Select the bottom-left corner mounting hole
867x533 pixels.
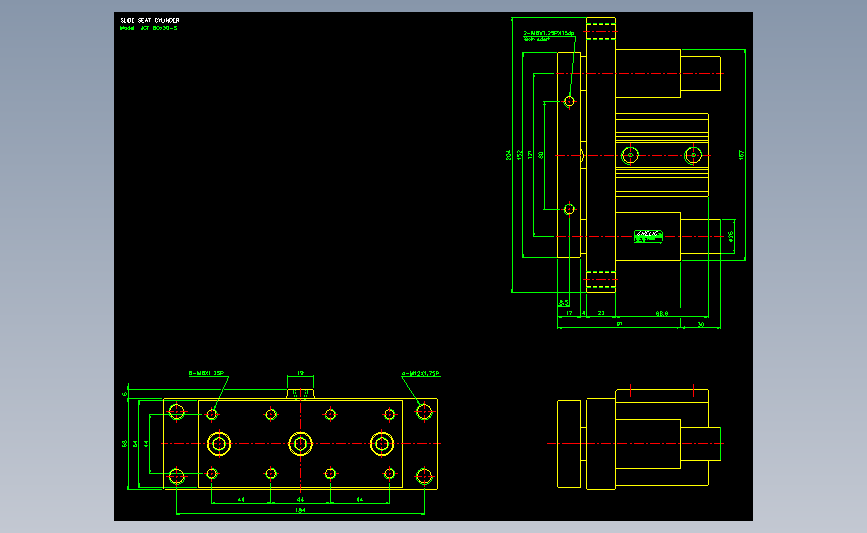pos(176,476)
